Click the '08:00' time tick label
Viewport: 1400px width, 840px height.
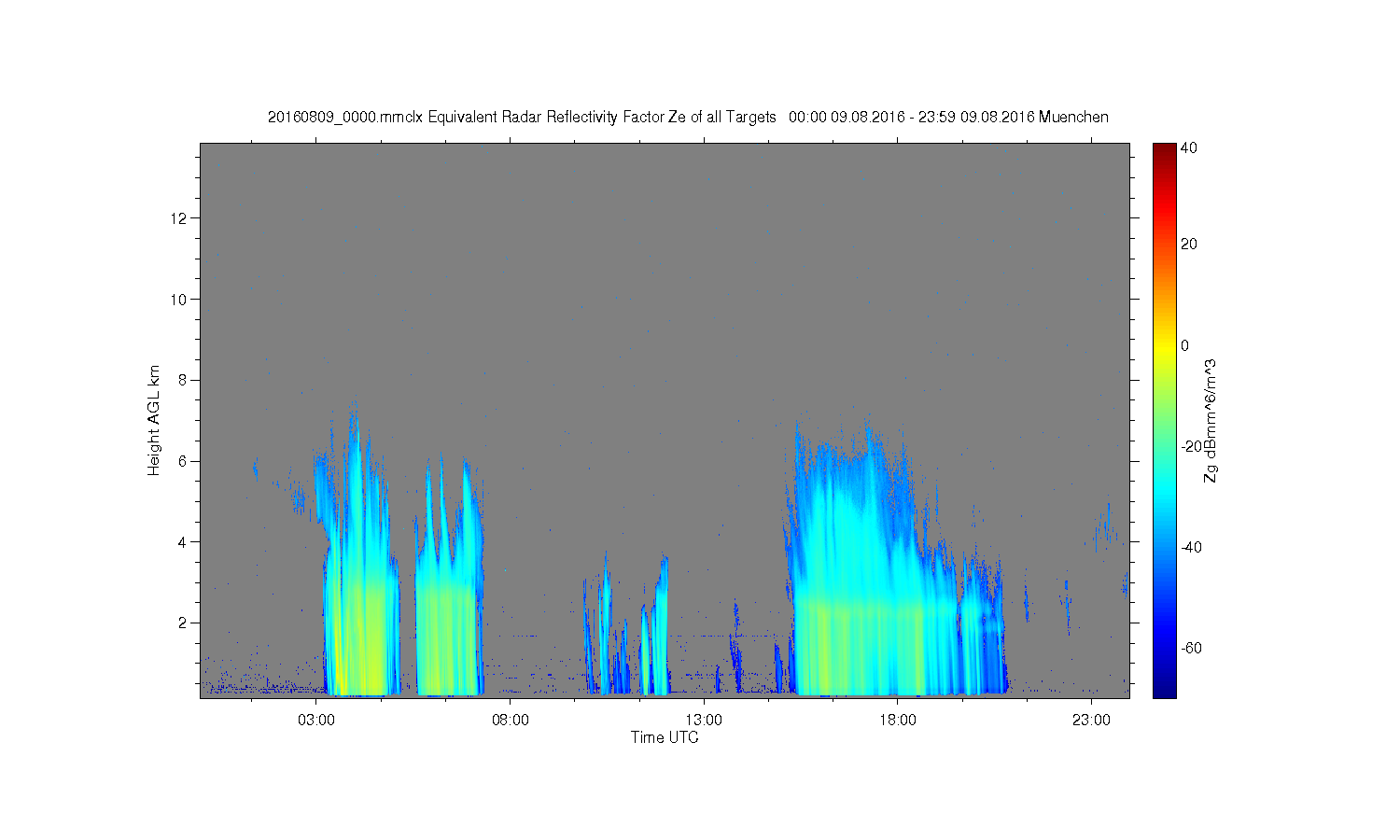pyautogui.click(x=511, y=721)
